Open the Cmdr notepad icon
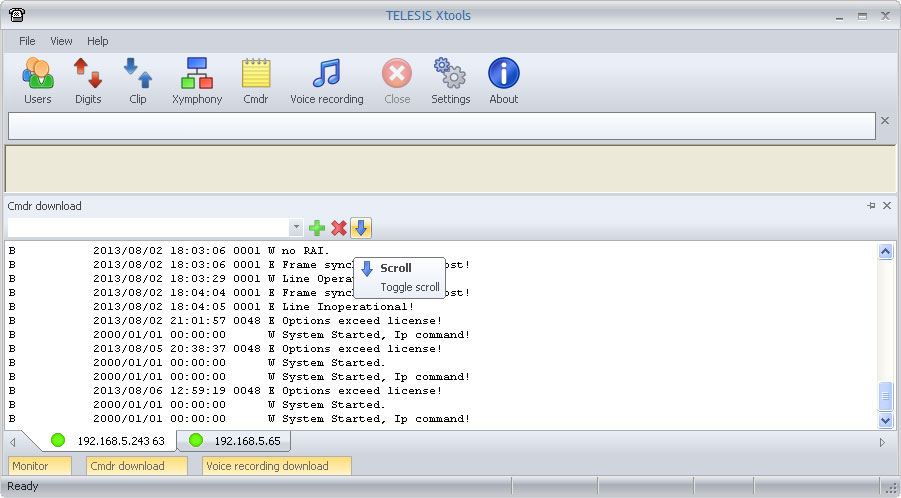The height and width of the screenshot is (498, 901). [x=256, y=81]
